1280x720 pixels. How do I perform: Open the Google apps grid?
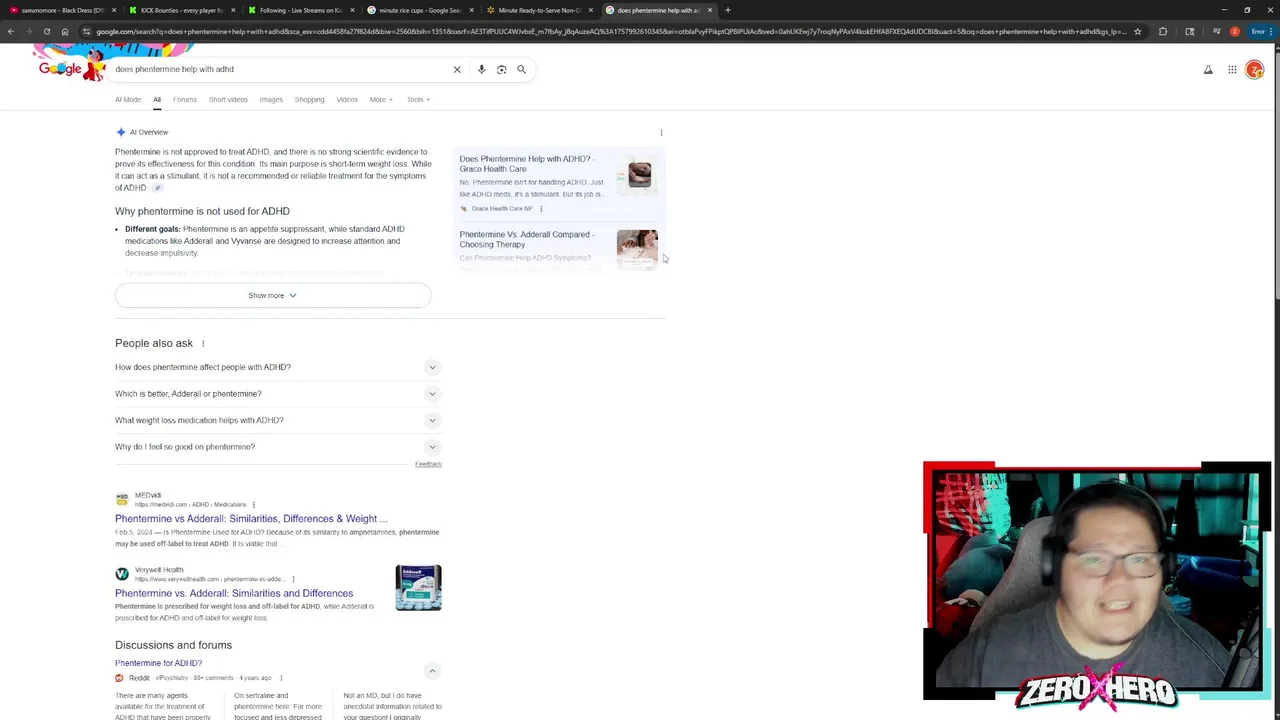[x=1232, y=70]
